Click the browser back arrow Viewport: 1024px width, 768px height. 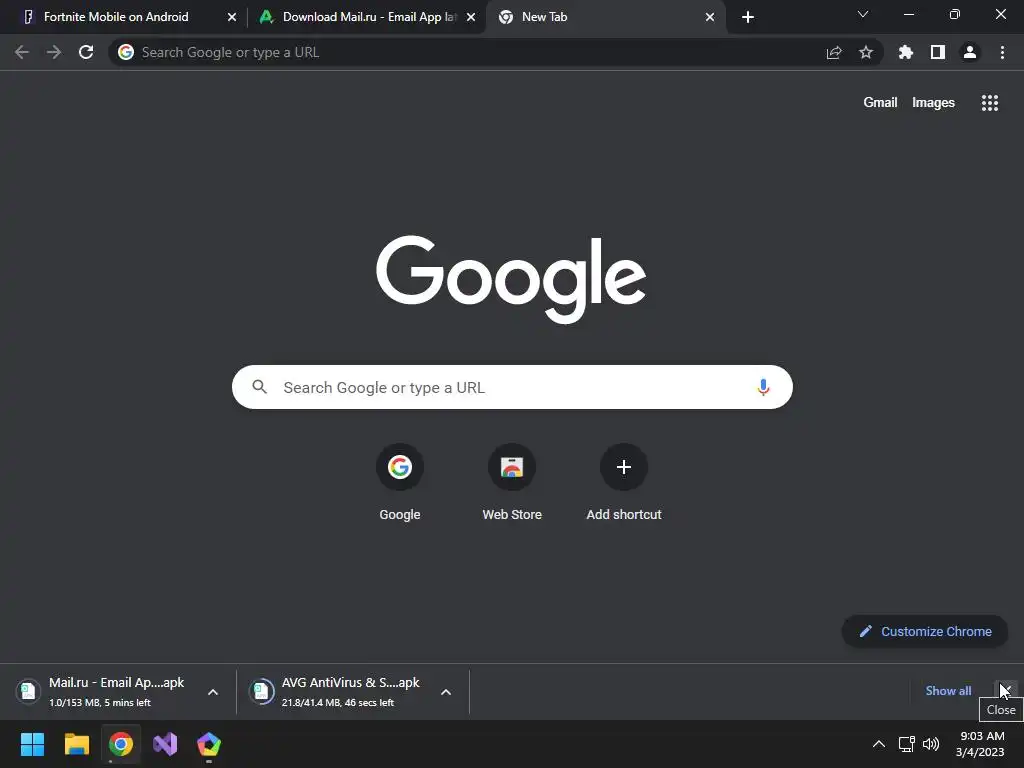22,52
